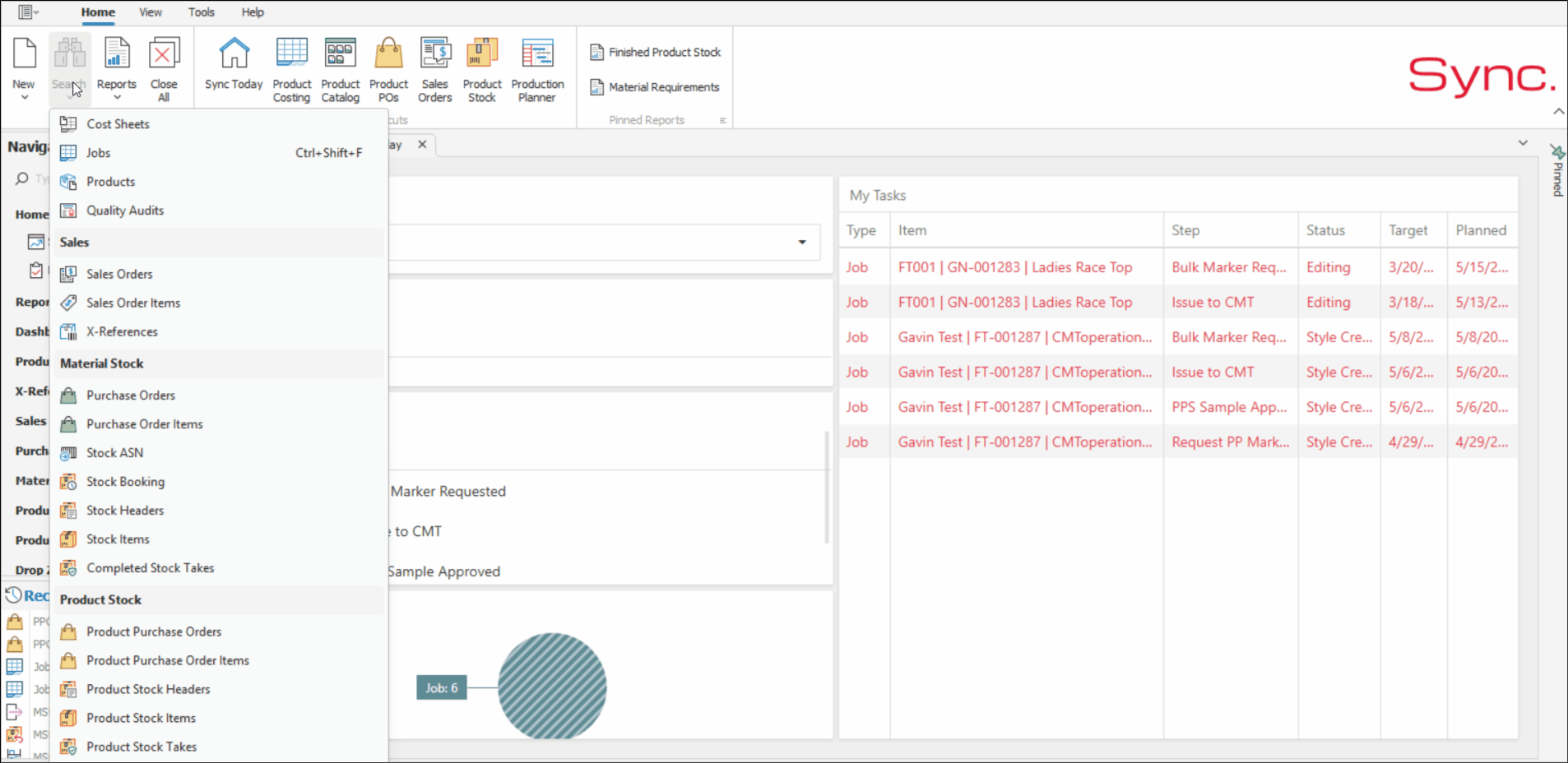Switch to the Tools ribbon tab
Screen dimensions: 1568x763
click(x=202, y=12)
